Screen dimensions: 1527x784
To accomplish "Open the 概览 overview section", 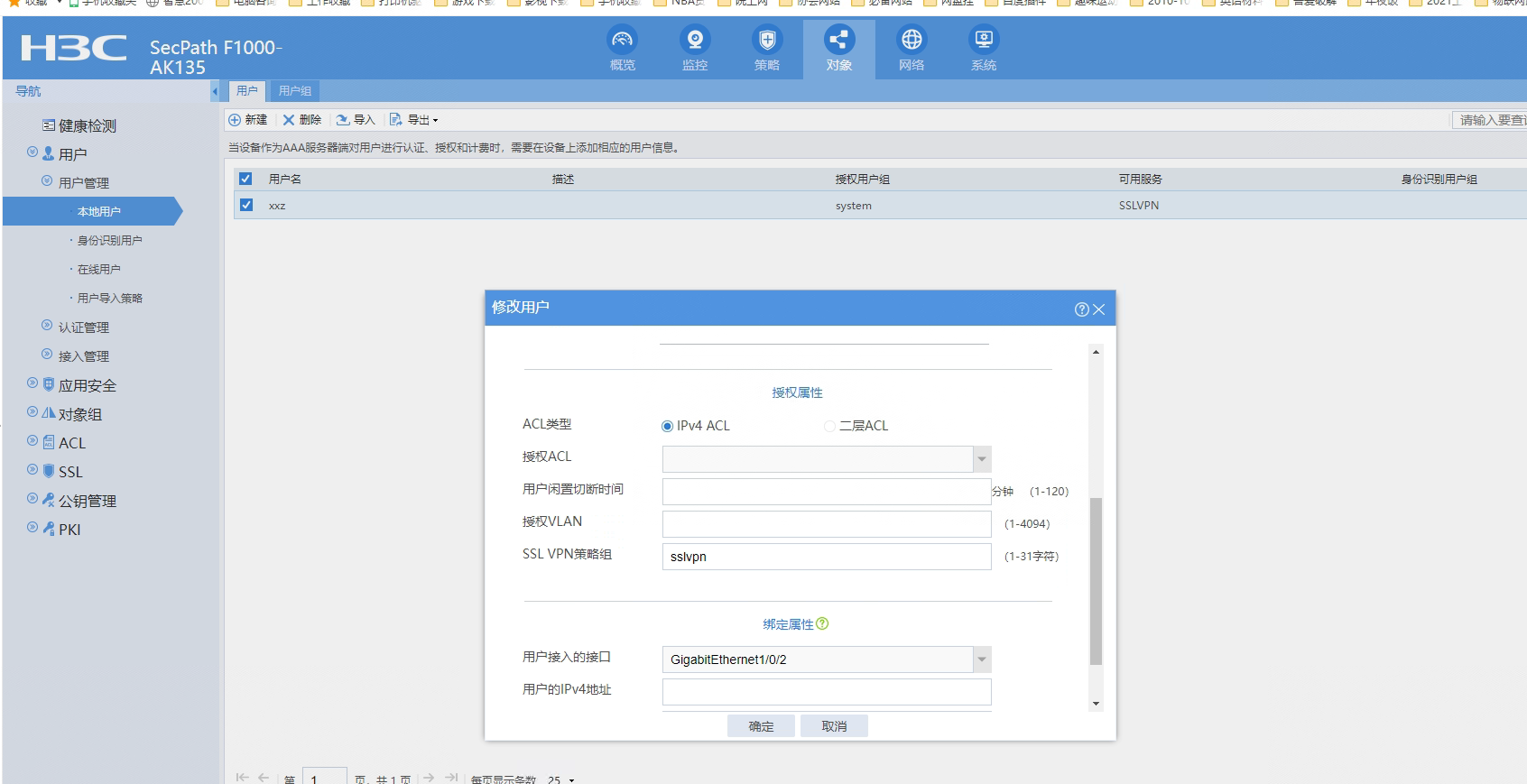I will click(623, 50).
